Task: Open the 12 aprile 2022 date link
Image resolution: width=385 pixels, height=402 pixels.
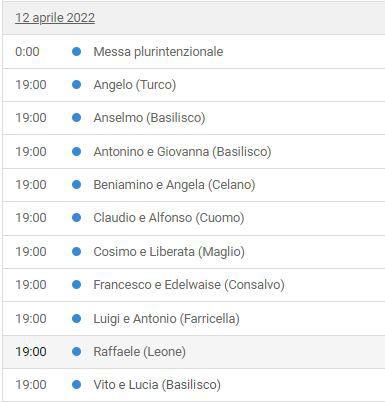Action: tap(55, 18)
